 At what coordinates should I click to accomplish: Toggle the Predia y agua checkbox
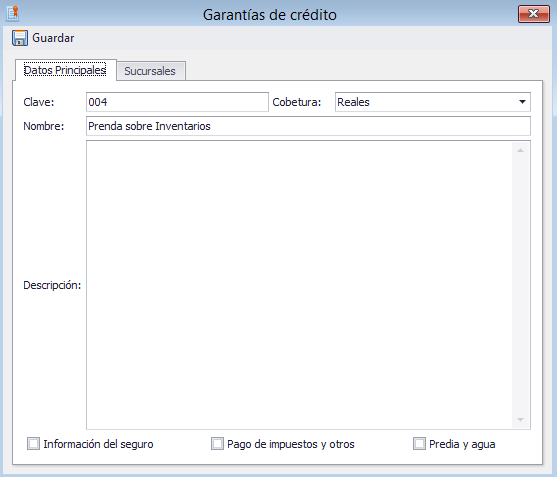[x=419, y=444]
